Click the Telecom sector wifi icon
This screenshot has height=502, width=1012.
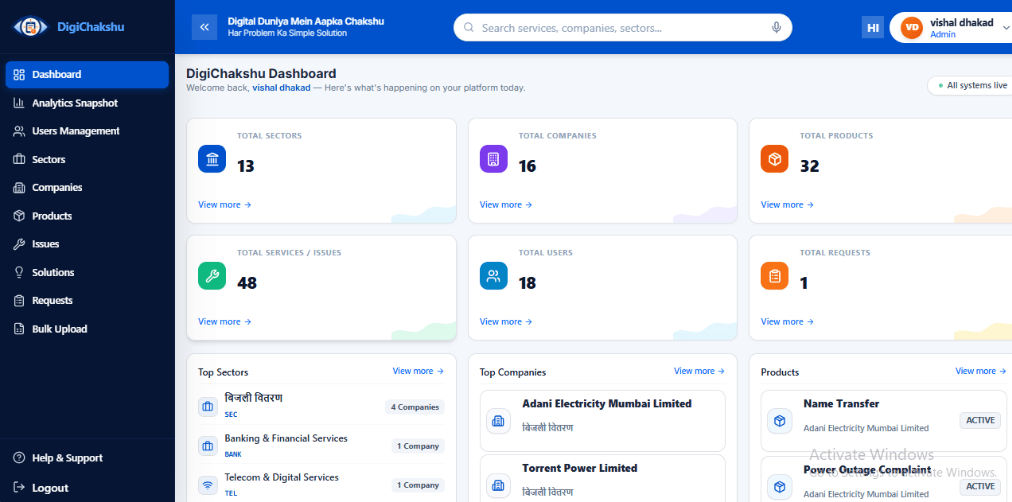[208, 485]
